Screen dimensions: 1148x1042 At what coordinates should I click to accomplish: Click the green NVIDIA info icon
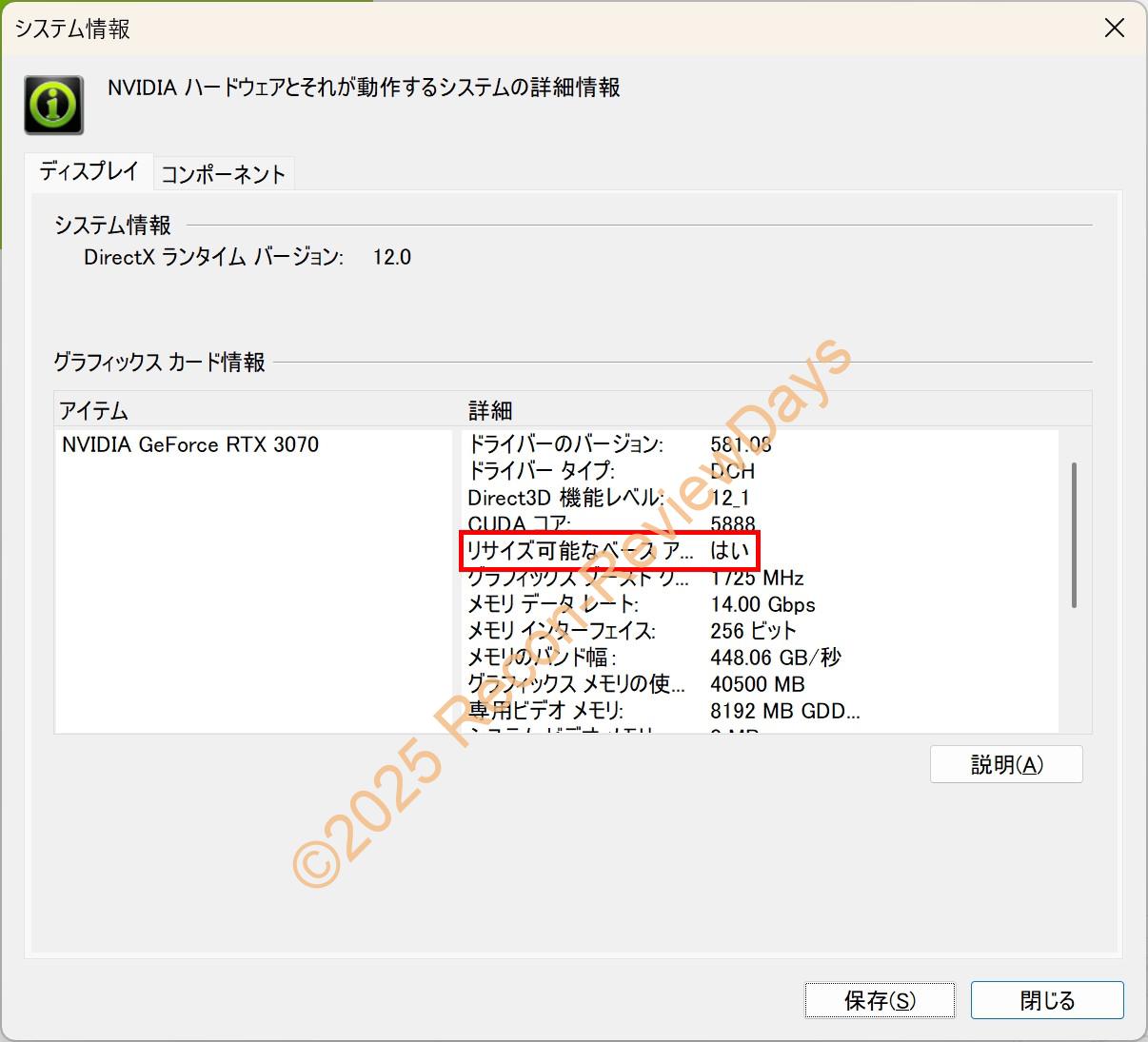(x=53, y=105)
